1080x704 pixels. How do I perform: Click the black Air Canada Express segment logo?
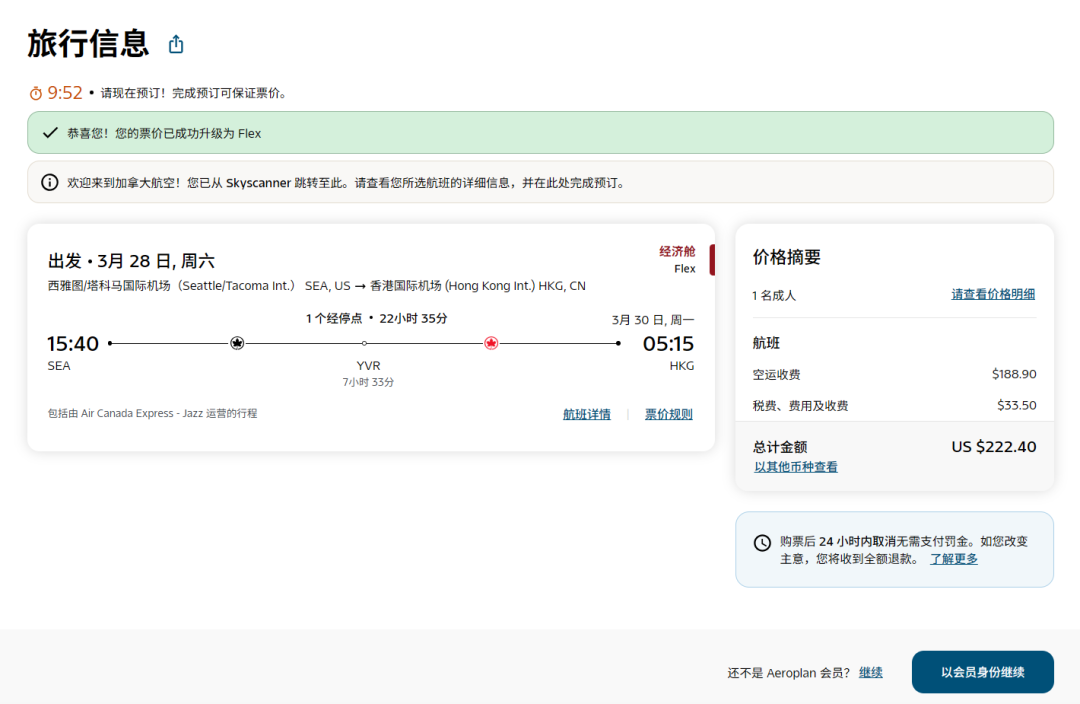237,343
